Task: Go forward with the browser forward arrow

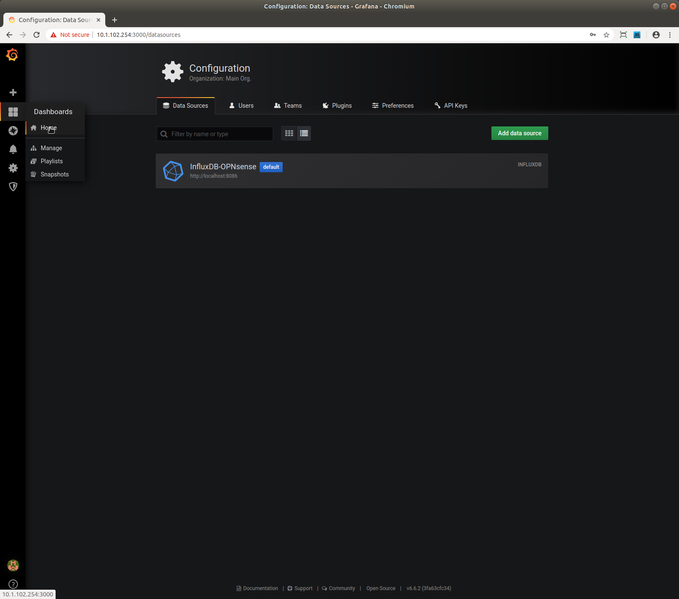Action: (23, 35)
